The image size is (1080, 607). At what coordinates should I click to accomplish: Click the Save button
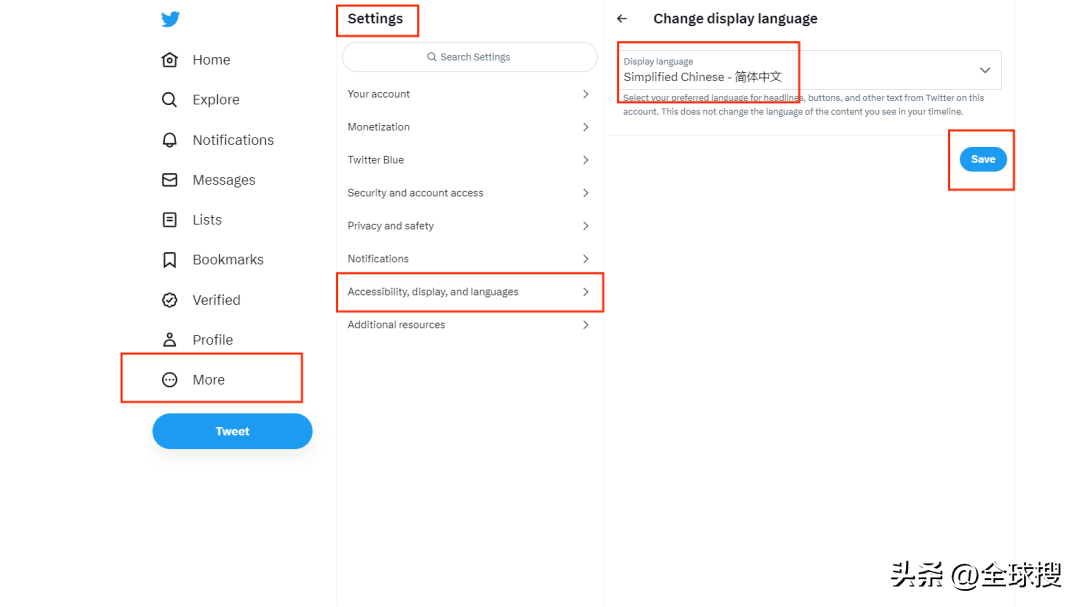983,159
